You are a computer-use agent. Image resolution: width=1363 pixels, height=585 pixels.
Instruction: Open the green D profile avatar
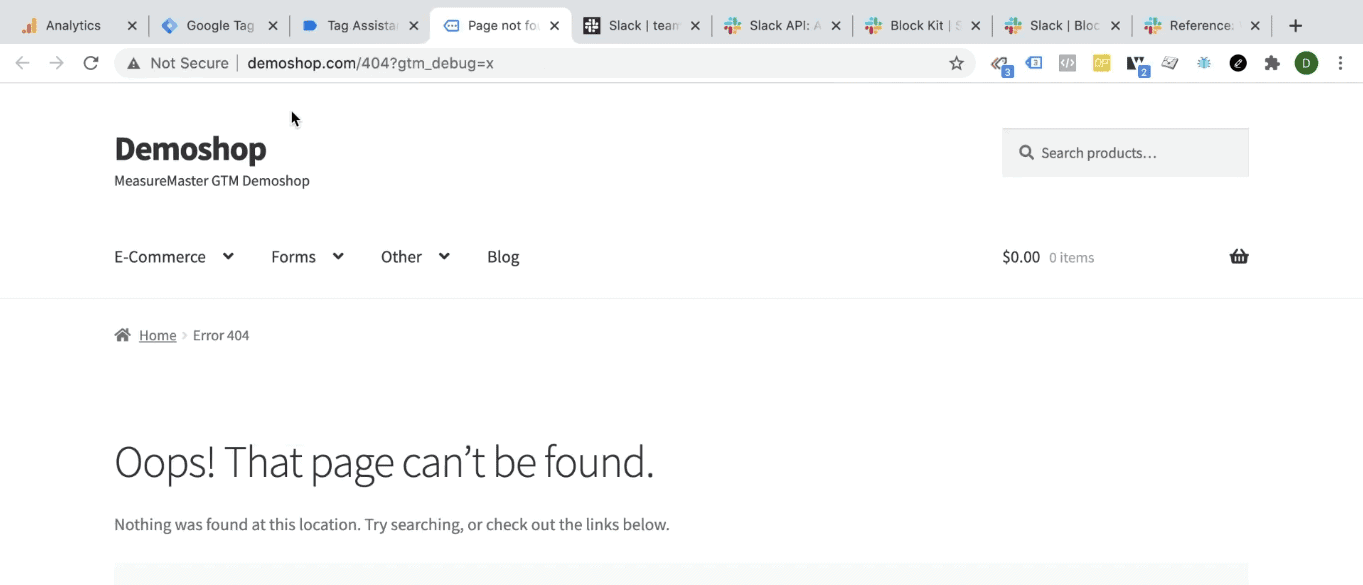[x=1306, y=62]
